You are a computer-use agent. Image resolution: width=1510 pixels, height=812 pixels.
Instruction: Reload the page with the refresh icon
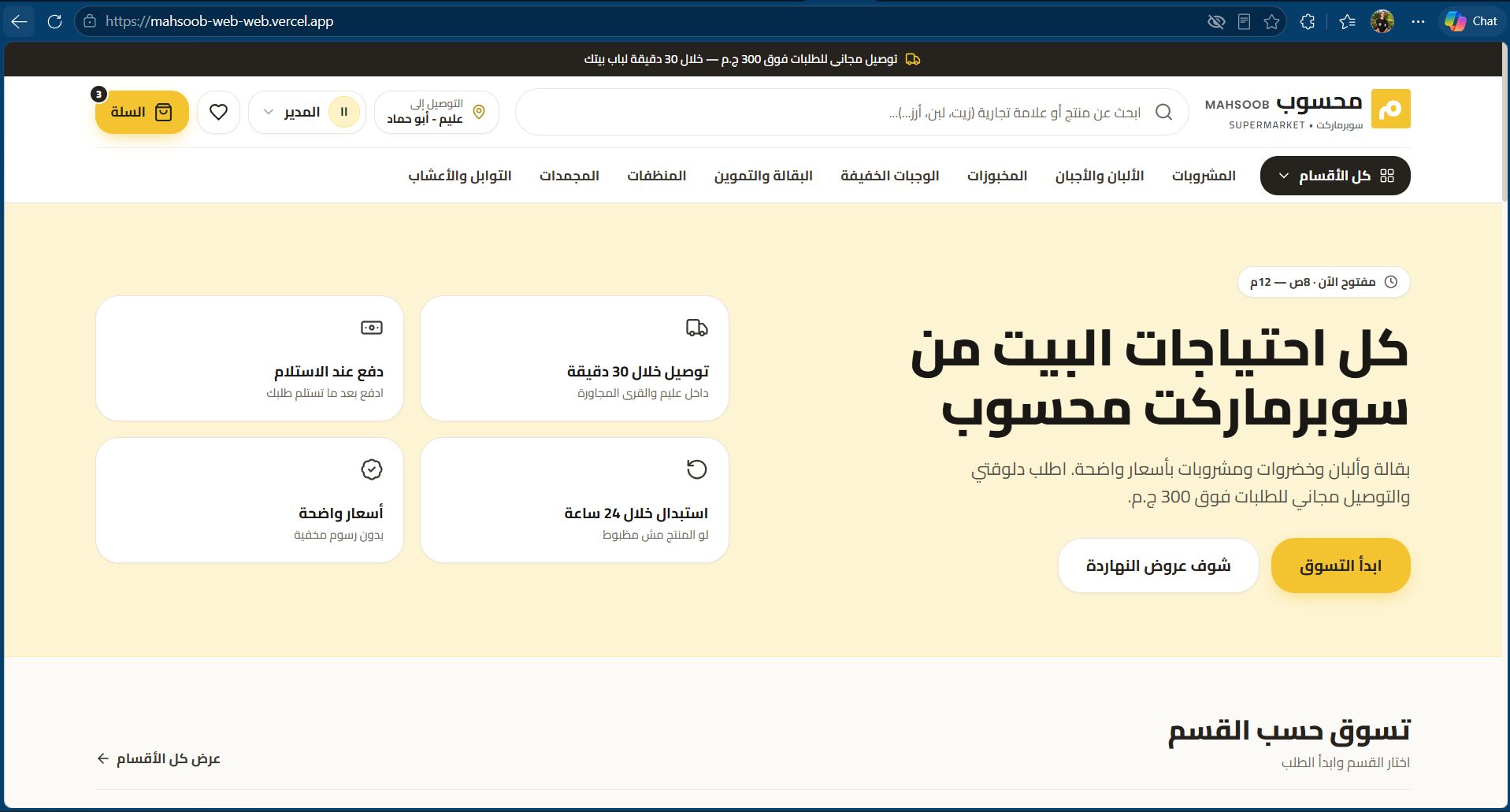[54, 21]
